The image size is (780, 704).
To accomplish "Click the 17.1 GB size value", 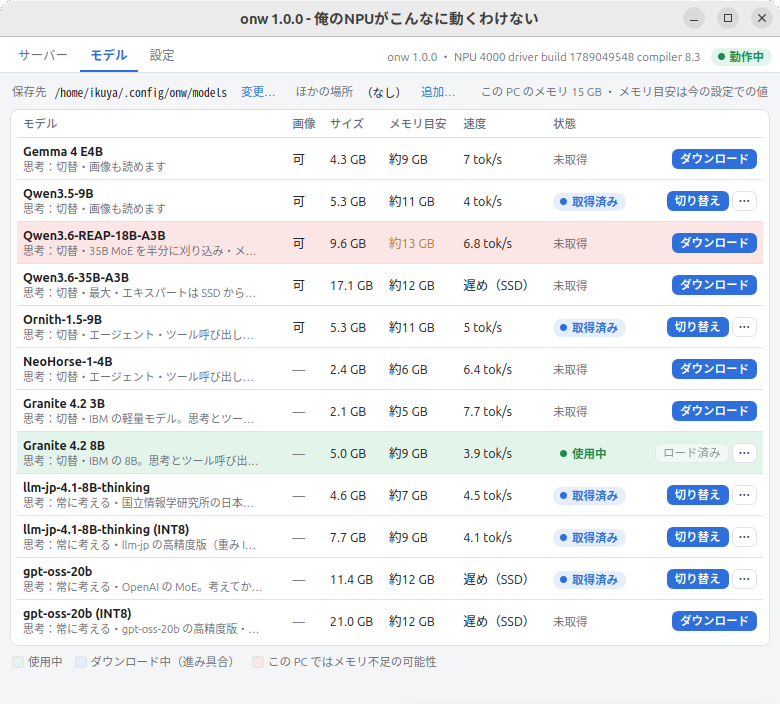I will pyautogui.click(x=351, y=286).
